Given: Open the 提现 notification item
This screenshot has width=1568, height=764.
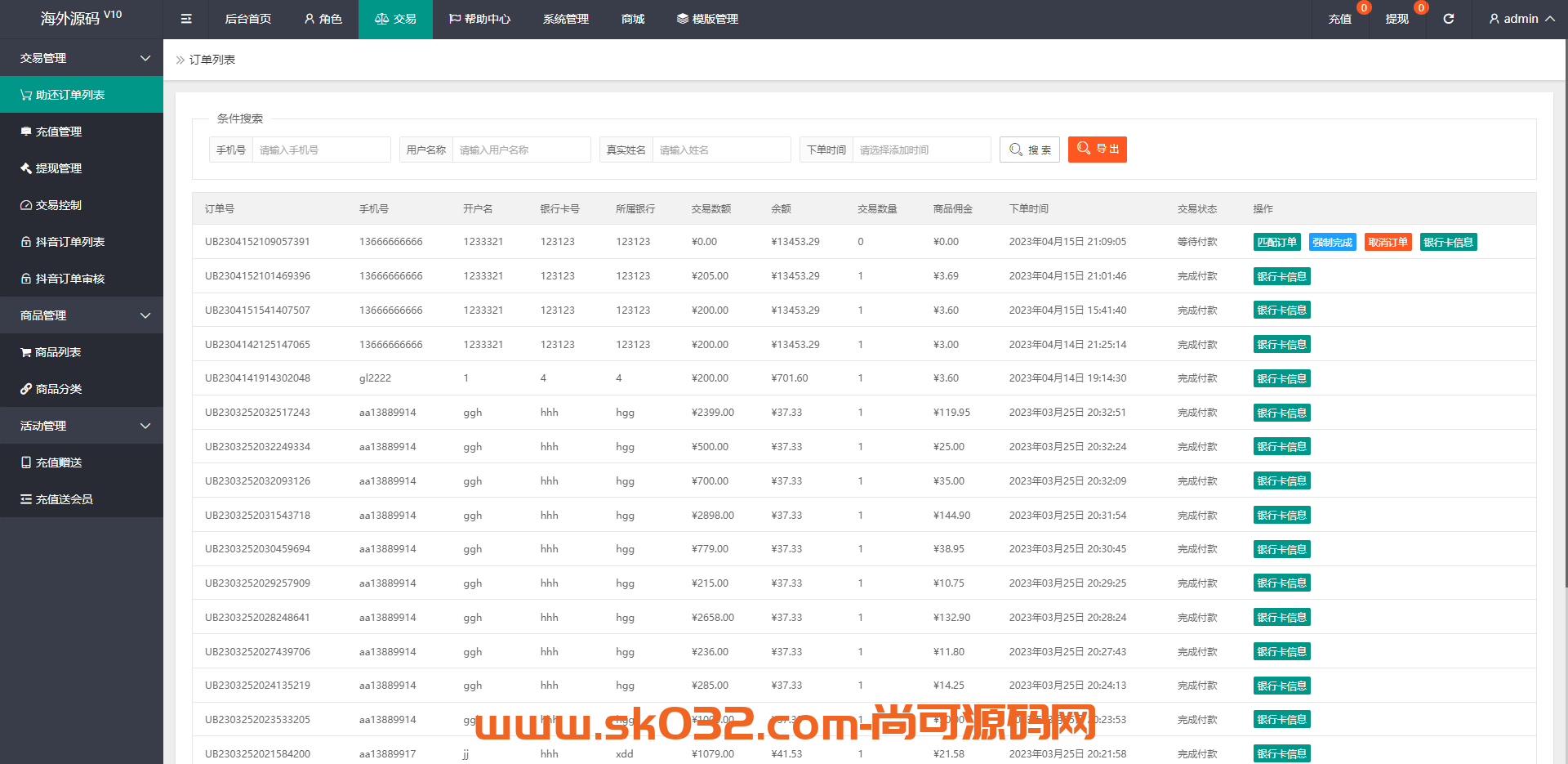Looking at the screenshot, I should point(1397,19).
